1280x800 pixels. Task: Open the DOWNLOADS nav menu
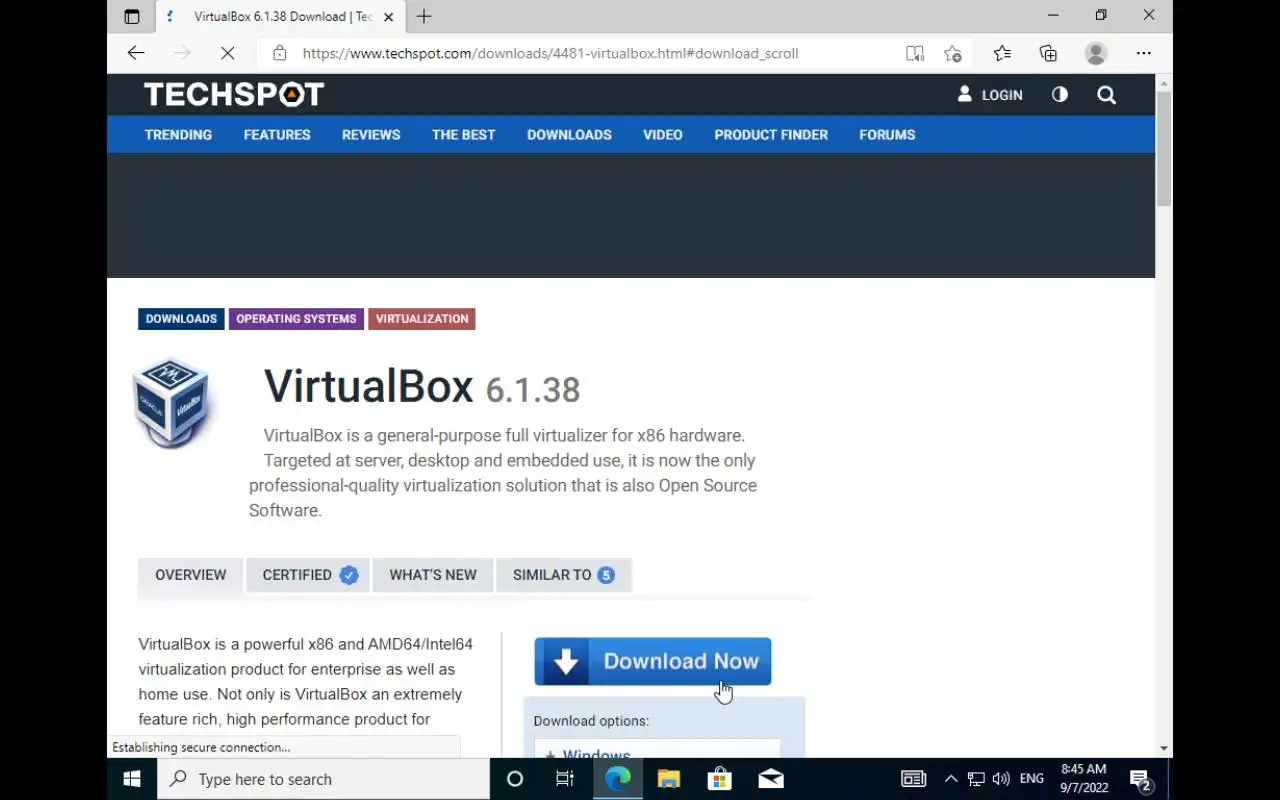pos(569,134)
